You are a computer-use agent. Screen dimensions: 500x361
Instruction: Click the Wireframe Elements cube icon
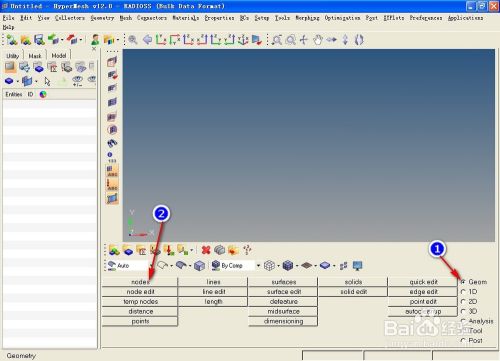pyautogui.click(x=269, y=266)
